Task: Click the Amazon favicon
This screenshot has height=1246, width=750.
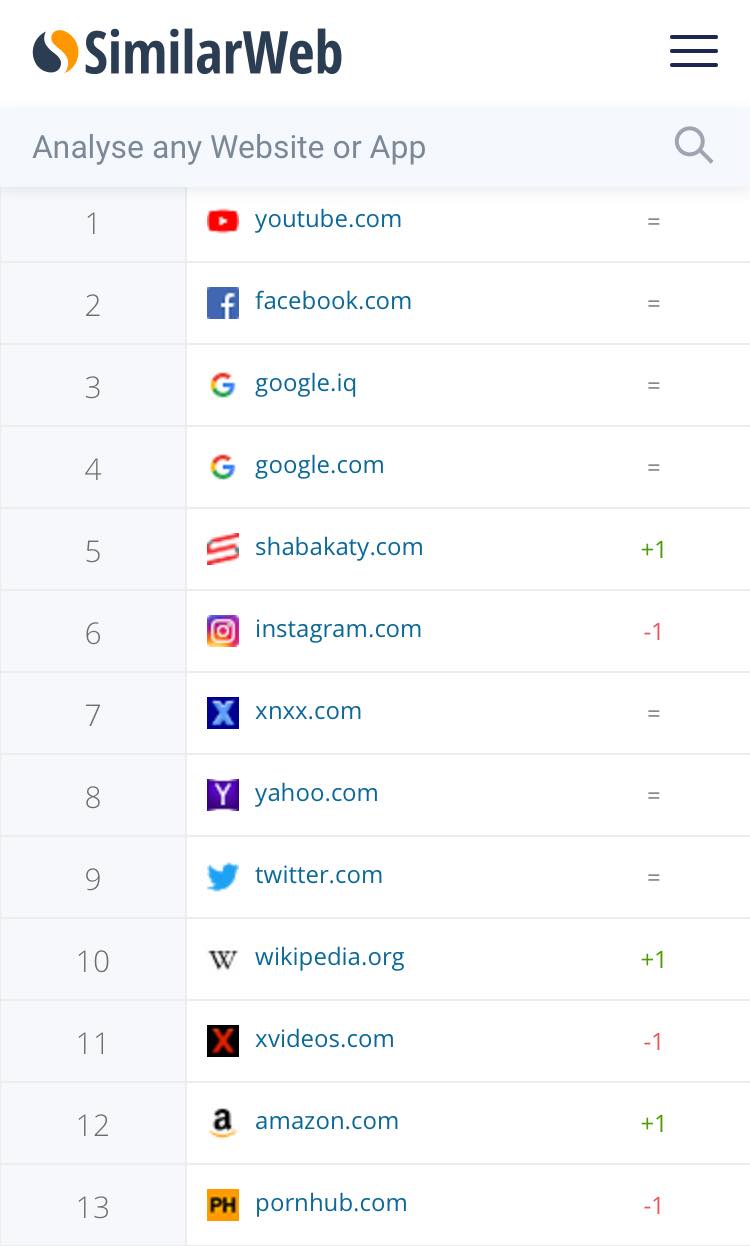Action: tap(223, 1123)
